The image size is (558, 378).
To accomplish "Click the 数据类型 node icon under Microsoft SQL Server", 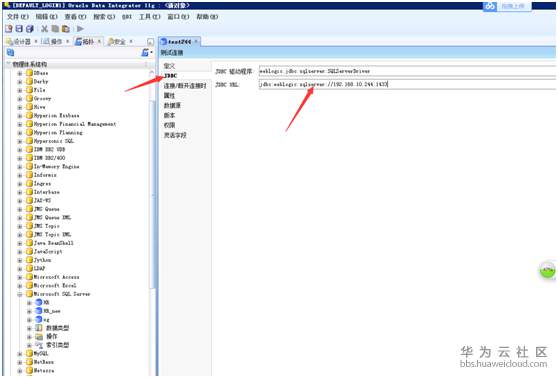I will 39,328.
